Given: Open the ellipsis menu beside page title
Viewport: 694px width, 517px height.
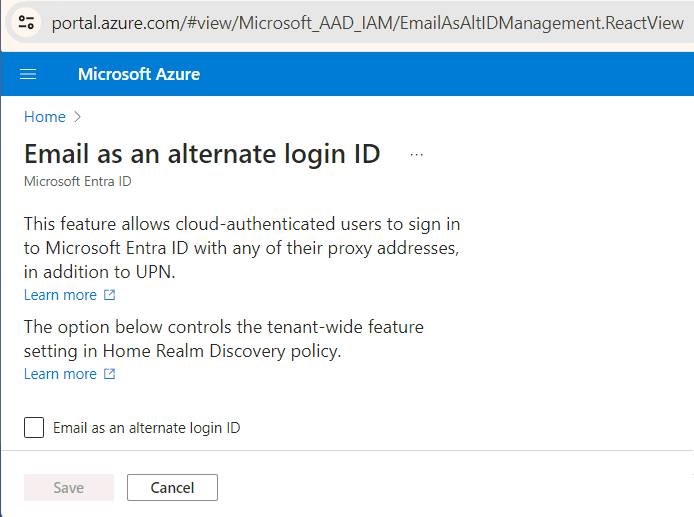Looking at the screenshot, I should (x=416, y=155).
